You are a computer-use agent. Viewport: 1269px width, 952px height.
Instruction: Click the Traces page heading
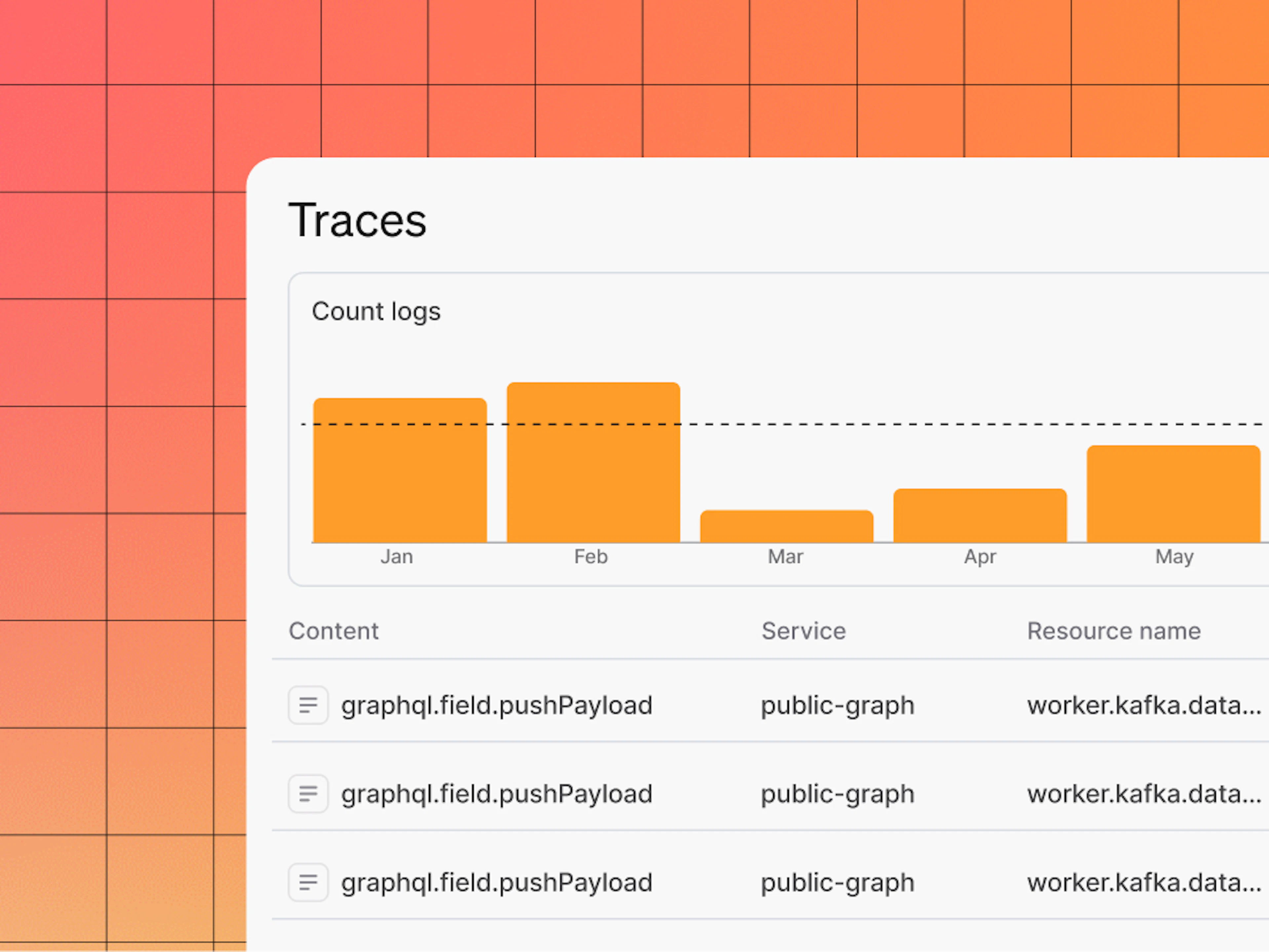(x=358, y=220)
